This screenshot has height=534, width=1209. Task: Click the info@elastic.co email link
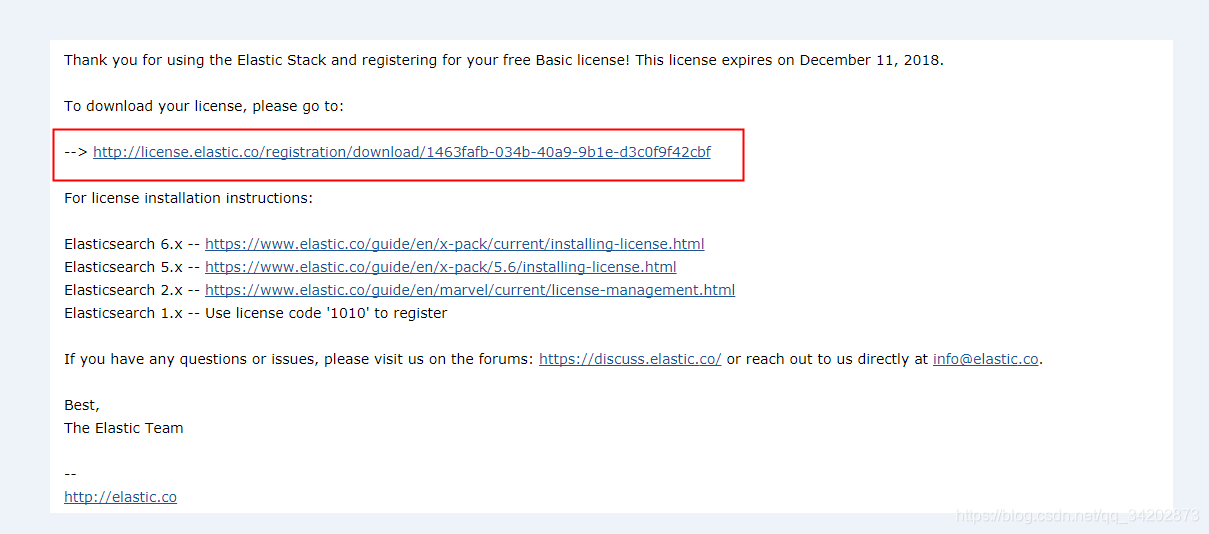point(986,359)
